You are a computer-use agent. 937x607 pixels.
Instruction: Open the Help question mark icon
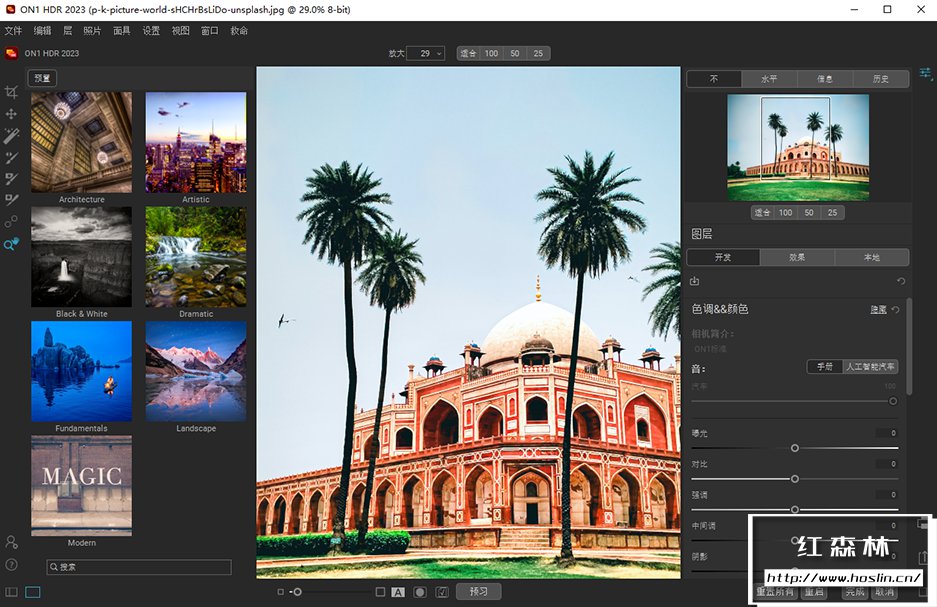pos(12,564)
